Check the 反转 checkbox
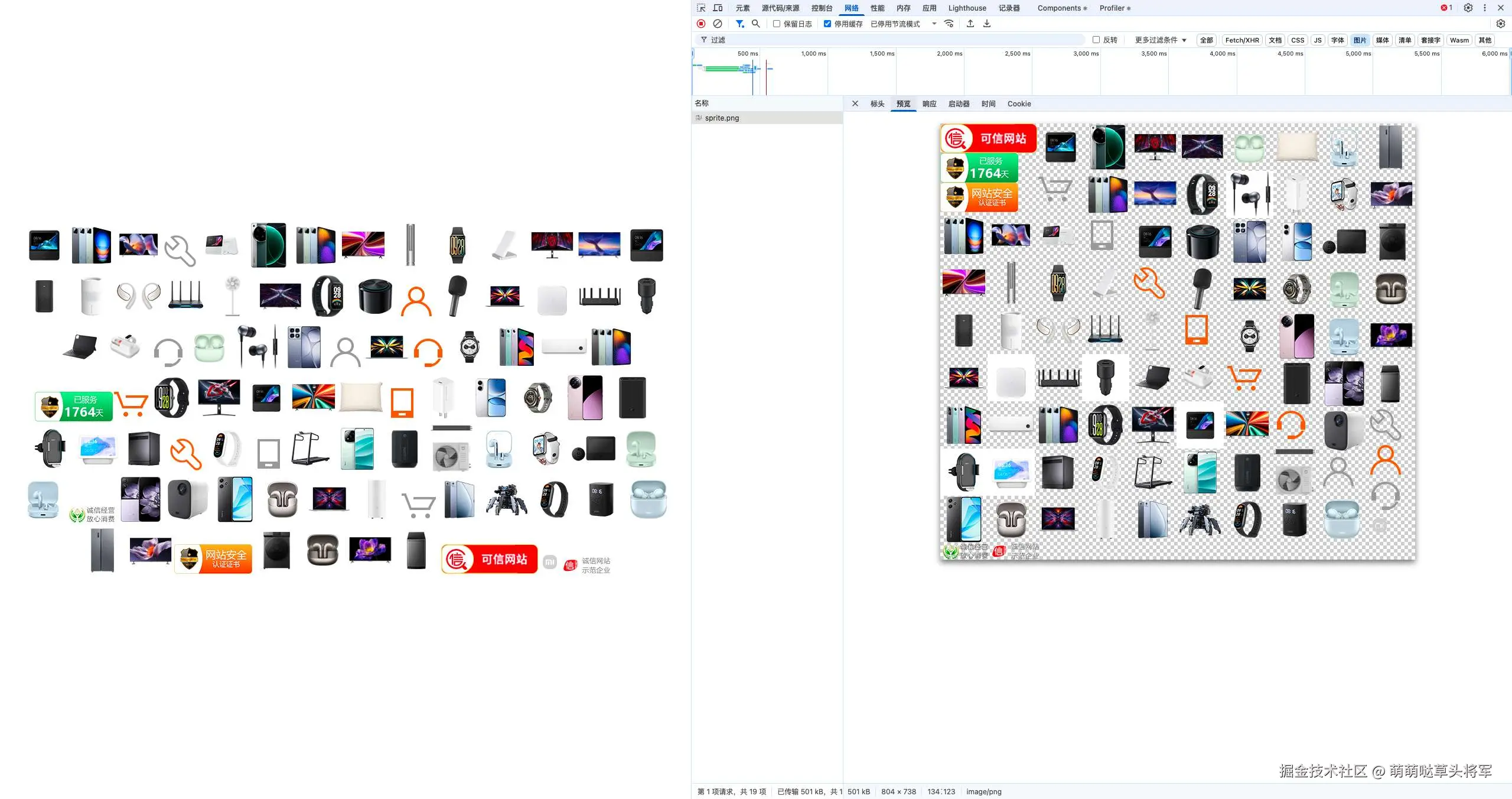The height and width of the screenshot is (799, 1512). pyautogui.click(x=1096, y=40)
